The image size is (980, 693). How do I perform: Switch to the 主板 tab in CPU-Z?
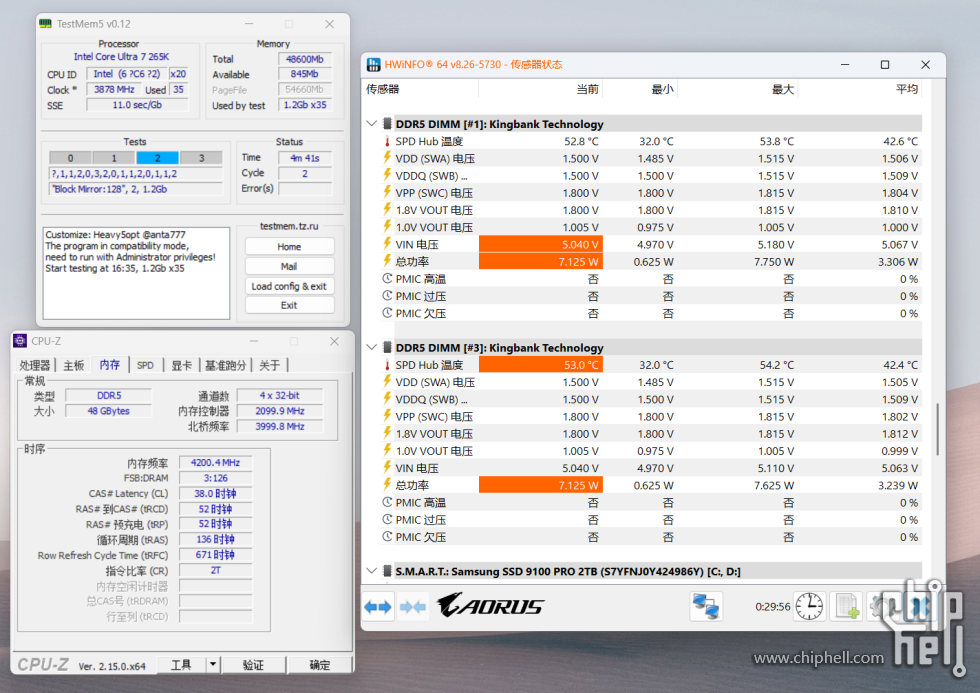[74, 366]
